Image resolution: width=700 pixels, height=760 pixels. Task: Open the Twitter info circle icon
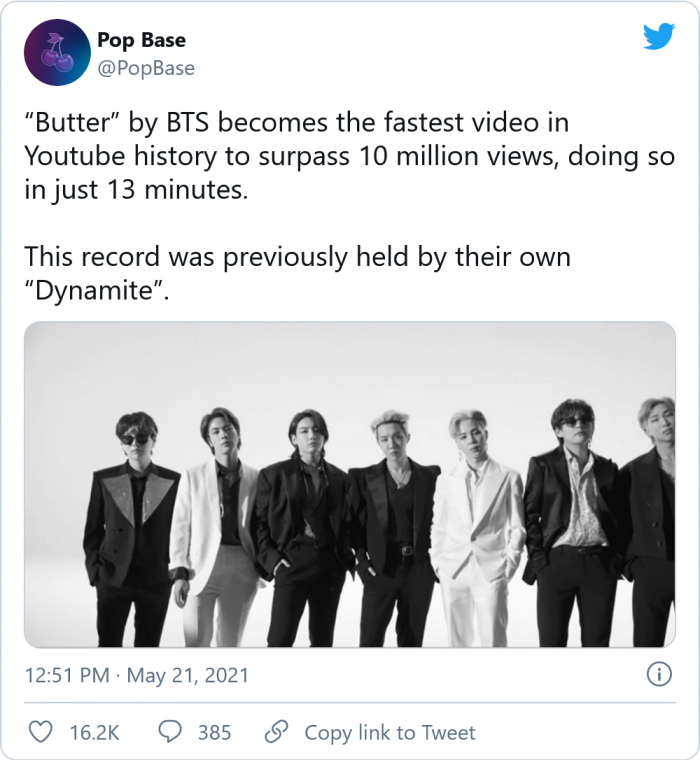(x=659, y=675)
